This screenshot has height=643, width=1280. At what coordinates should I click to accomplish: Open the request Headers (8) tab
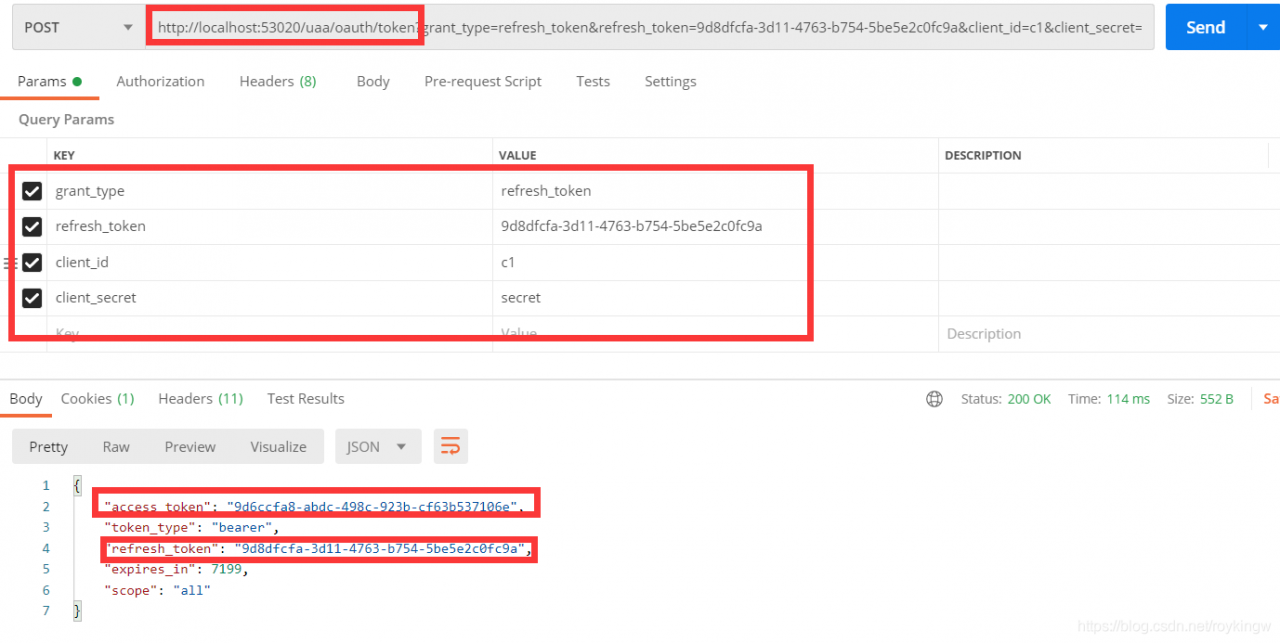pos(278,81)
